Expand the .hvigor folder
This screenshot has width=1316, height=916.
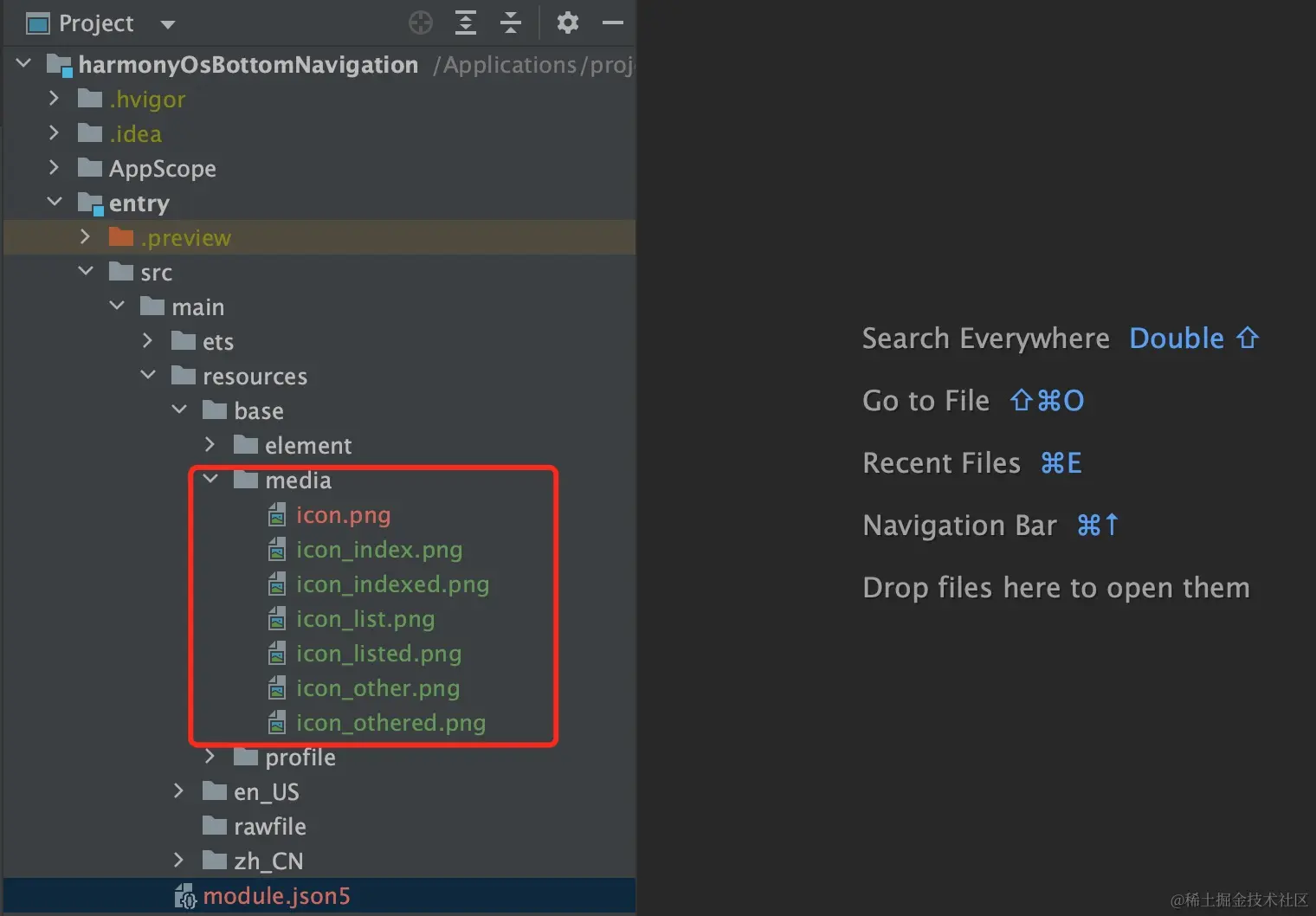point(54,99)
